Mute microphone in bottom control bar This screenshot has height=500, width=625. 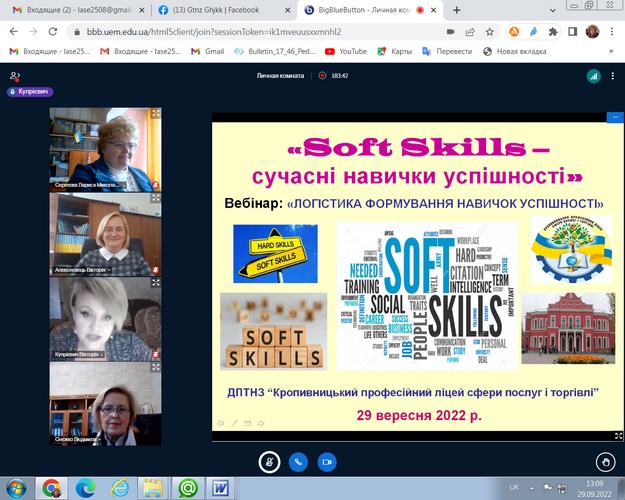[268, 462]
